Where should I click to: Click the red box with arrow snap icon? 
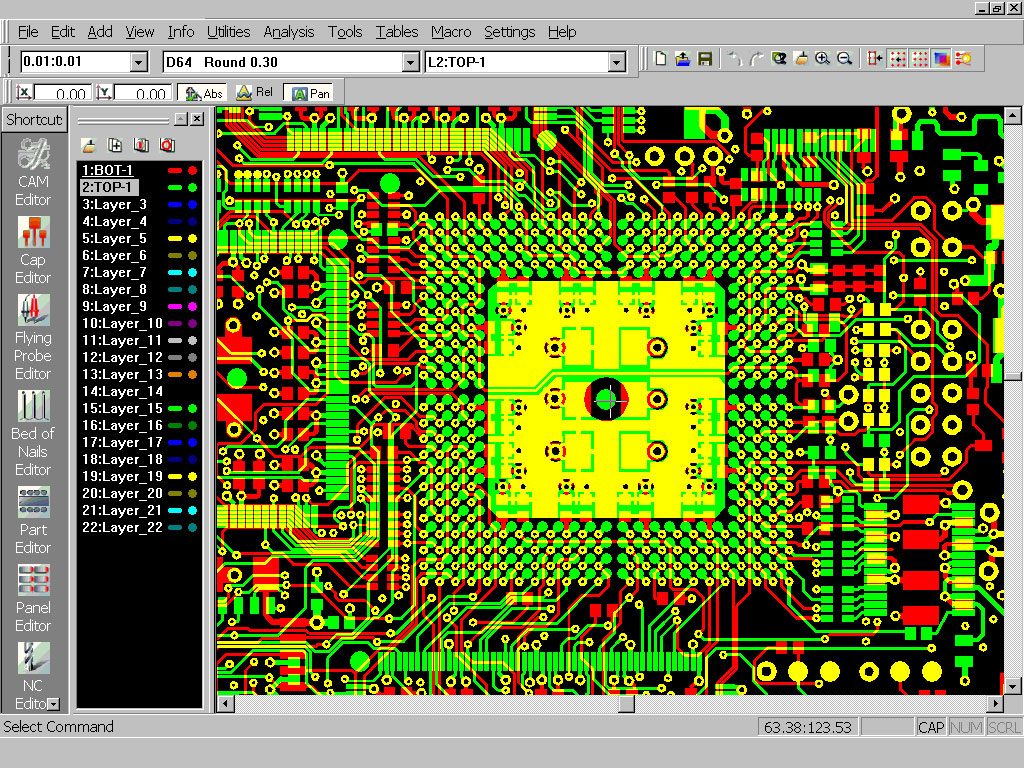point(875,59)
